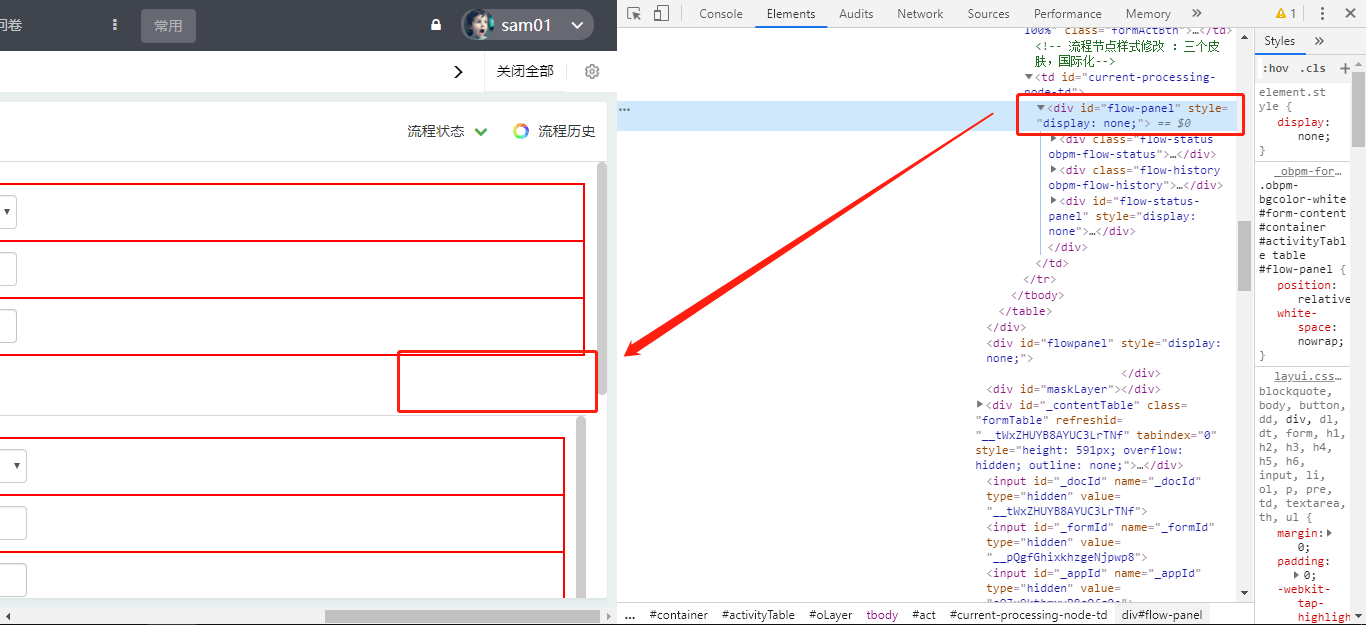Click the 常用 button in the header

pyautogui.click(x=168, y=26)
